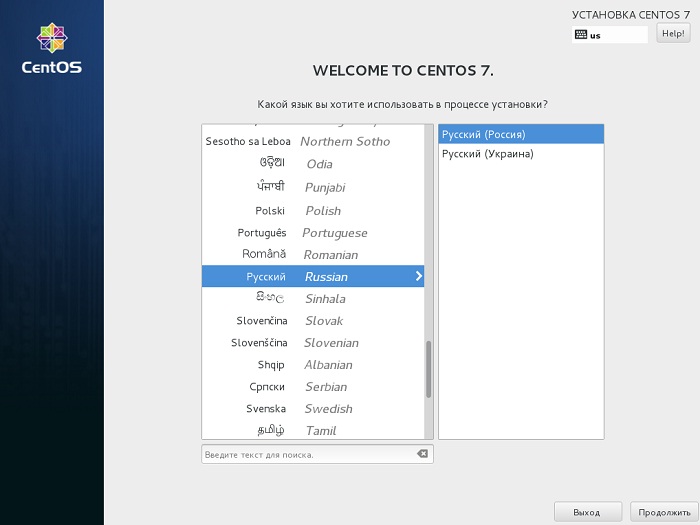
Task: Clear the search field with the backspace icon
Action: [x=422, y=454]
